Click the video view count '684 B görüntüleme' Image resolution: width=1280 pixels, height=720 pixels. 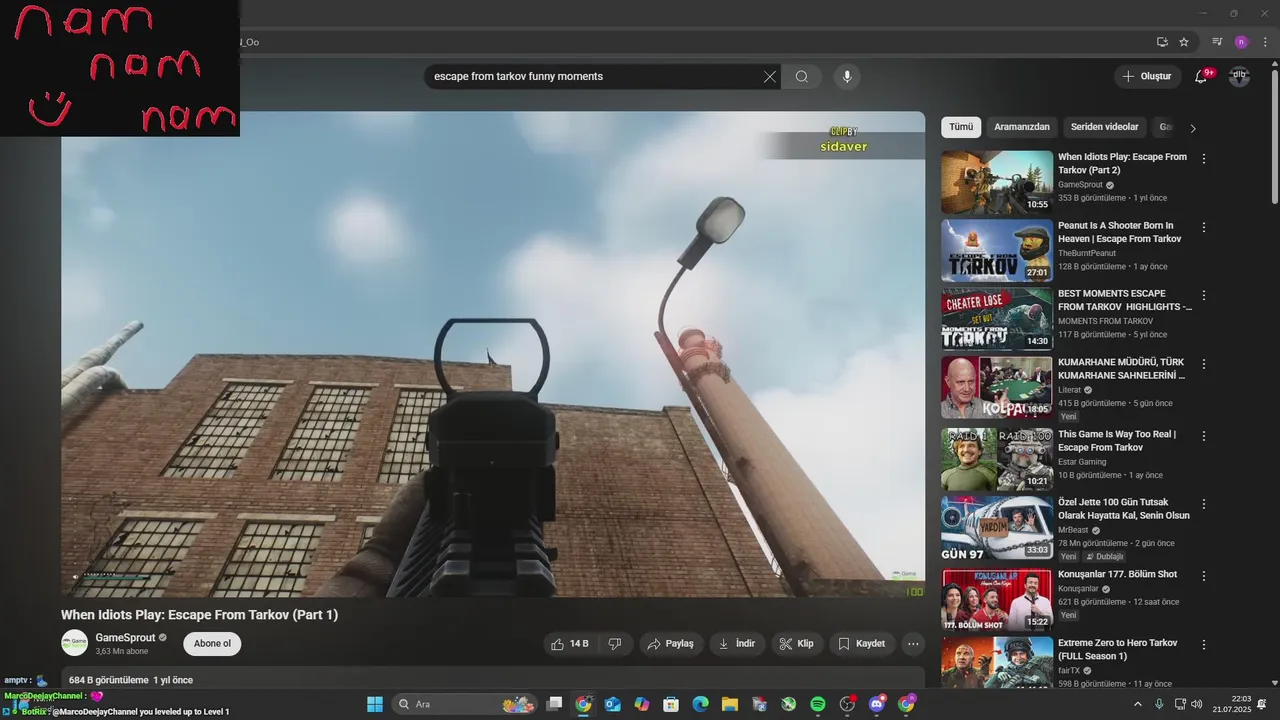[x=108, y=680]
